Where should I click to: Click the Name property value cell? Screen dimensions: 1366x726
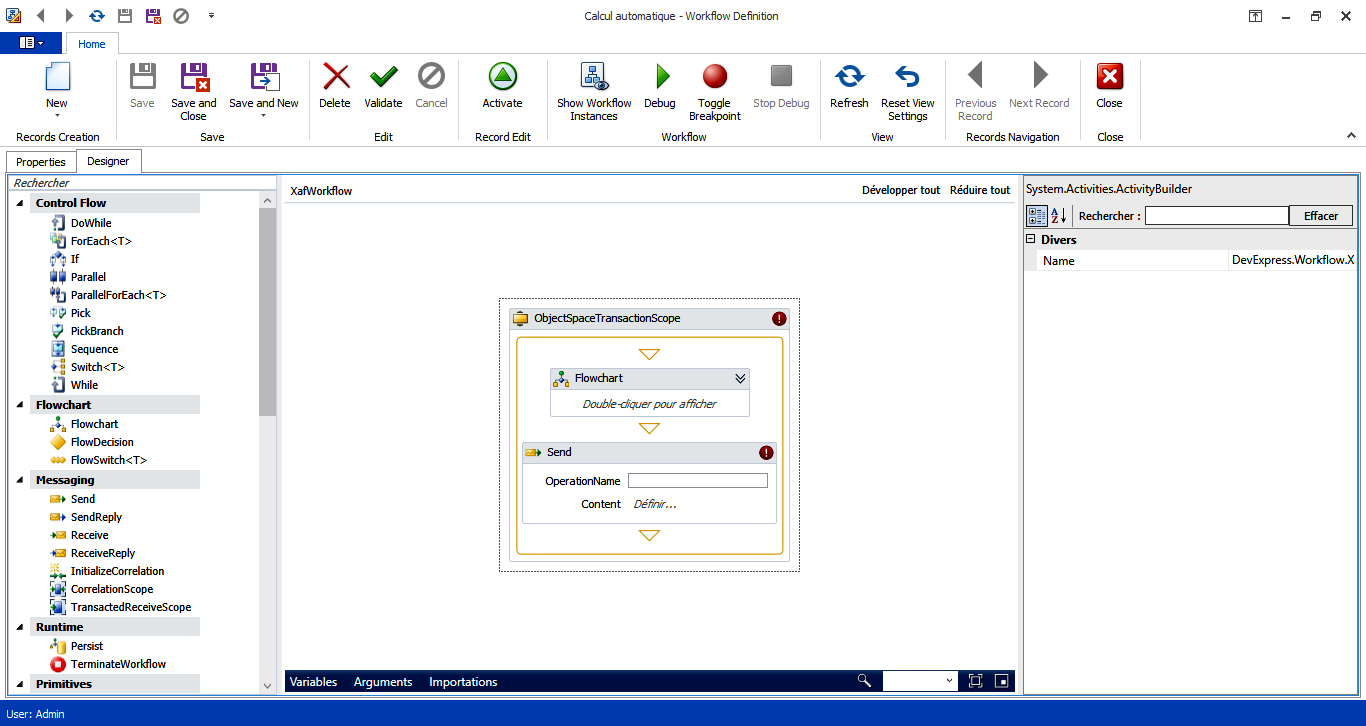1292,260
